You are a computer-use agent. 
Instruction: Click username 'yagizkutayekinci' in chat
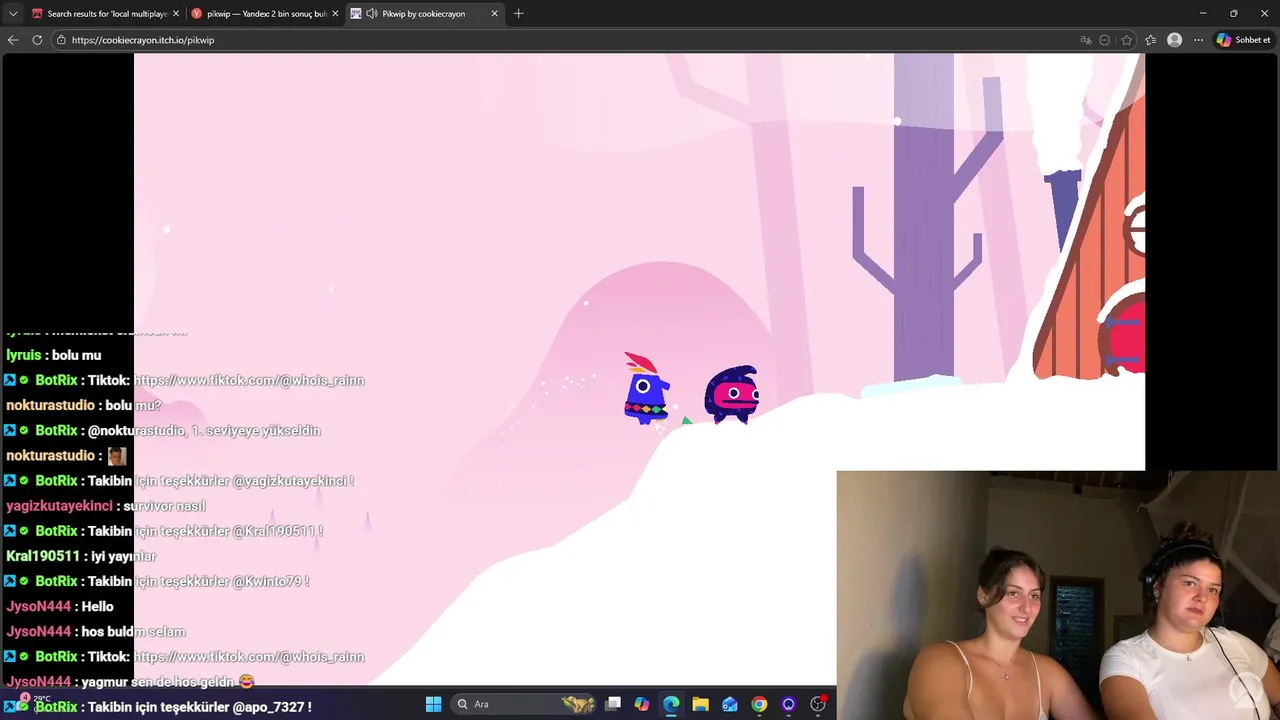tap(59, 506)
